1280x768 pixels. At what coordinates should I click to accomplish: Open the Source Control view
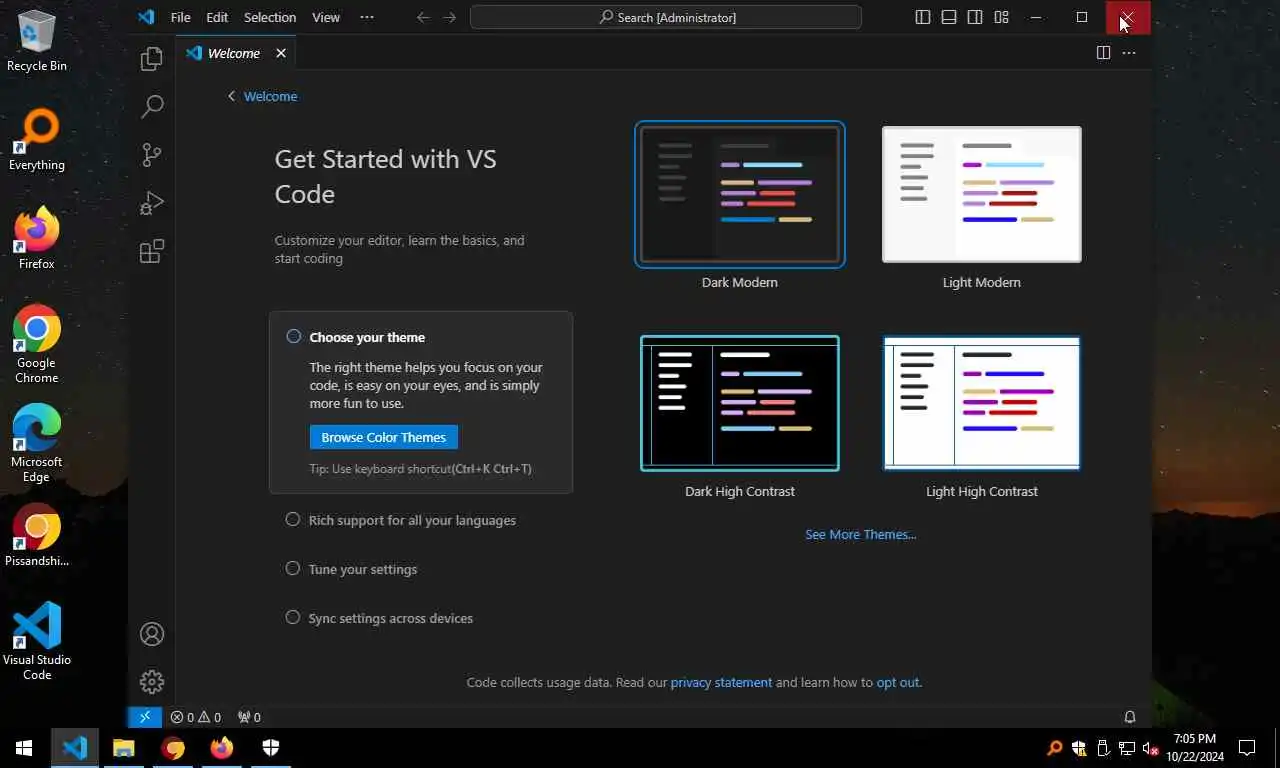[152, 154]
